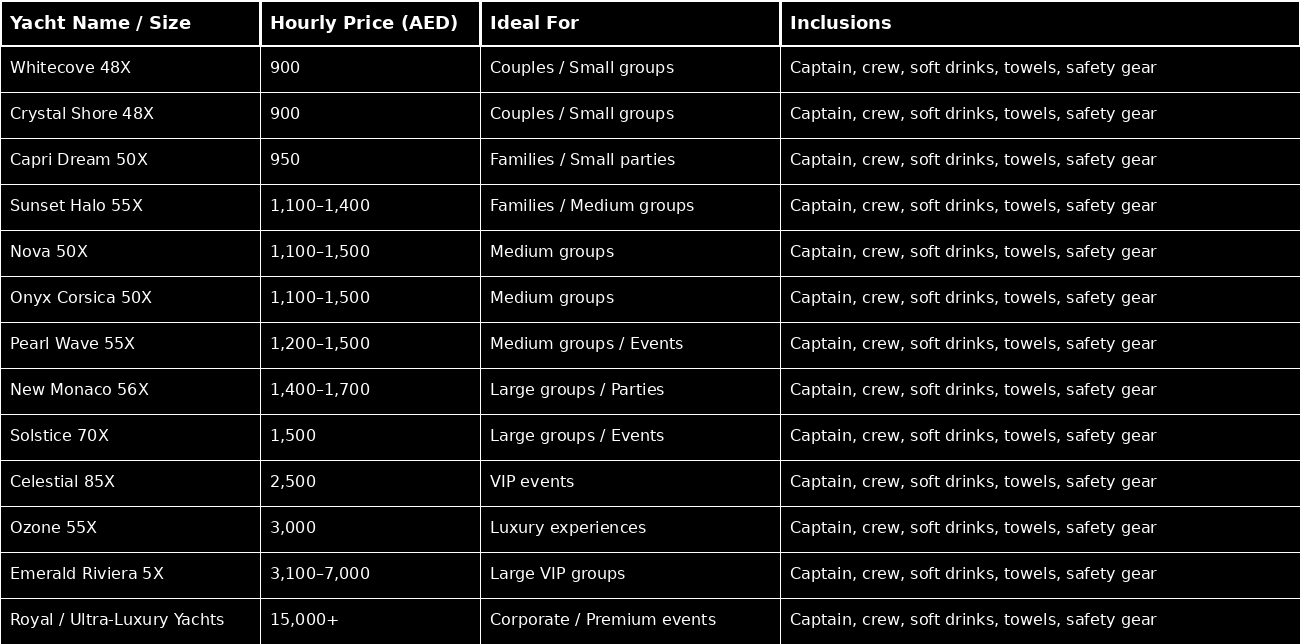Click the Ideal For column header
This screenshot has width=1300, height=644.
[x=534, y=23]
